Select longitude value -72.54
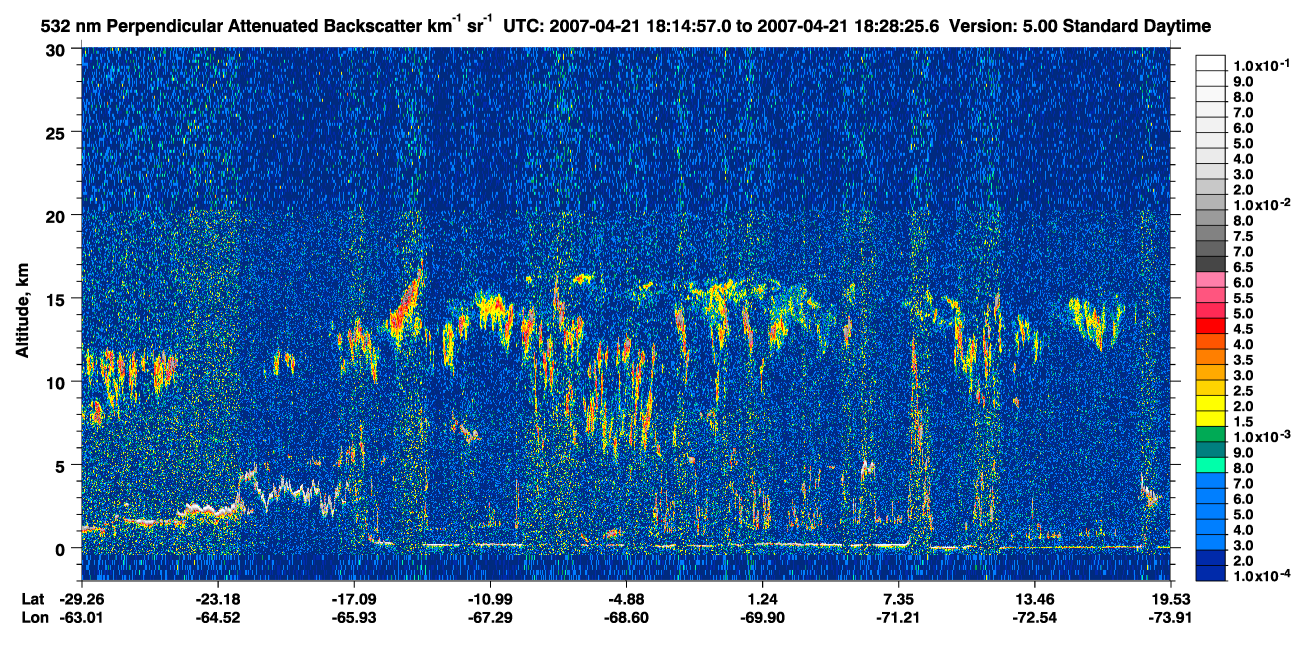The width and height of the screenshot is (1300, 667). click(x=1035, y=617)
